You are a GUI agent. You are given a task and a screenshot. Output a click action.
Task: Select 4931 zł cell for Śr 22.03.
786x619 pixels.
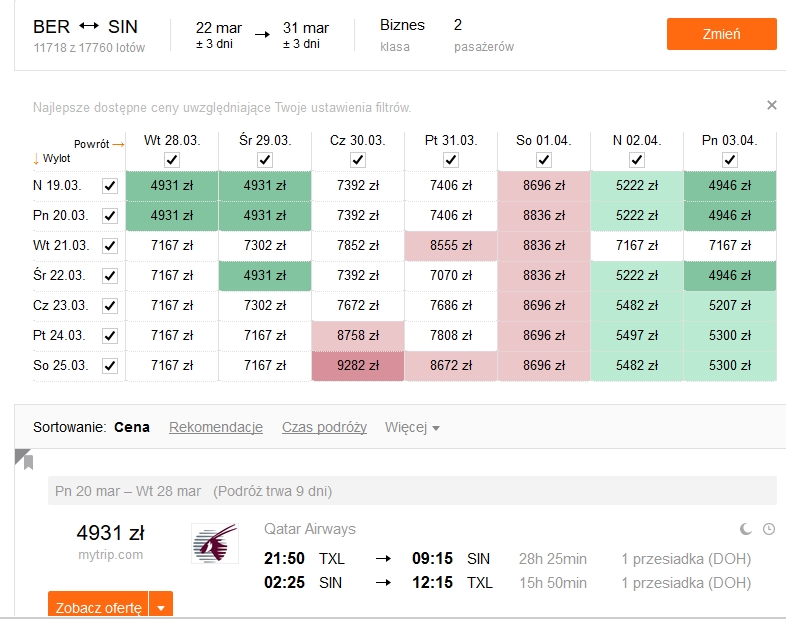[x=265, y=276]
